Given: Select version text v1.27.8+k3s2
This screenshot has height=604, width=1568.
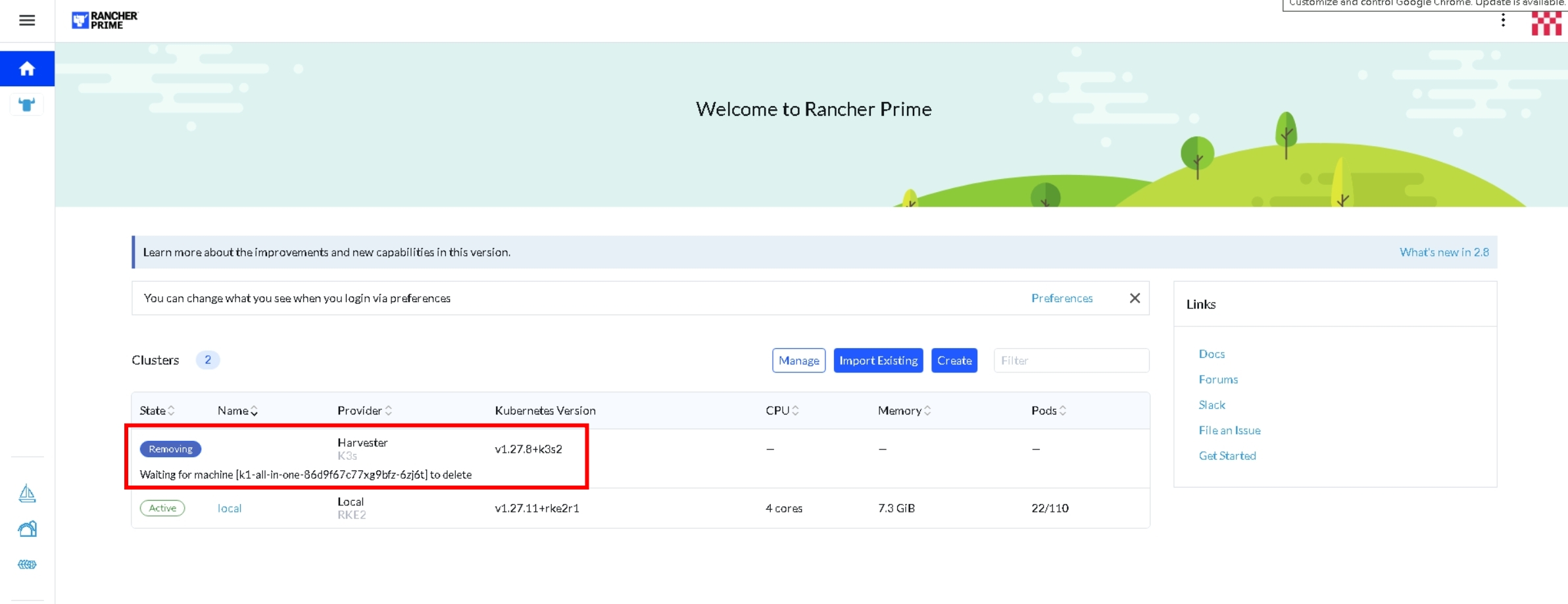Looking at the screenshot, I should coord(528,449).
